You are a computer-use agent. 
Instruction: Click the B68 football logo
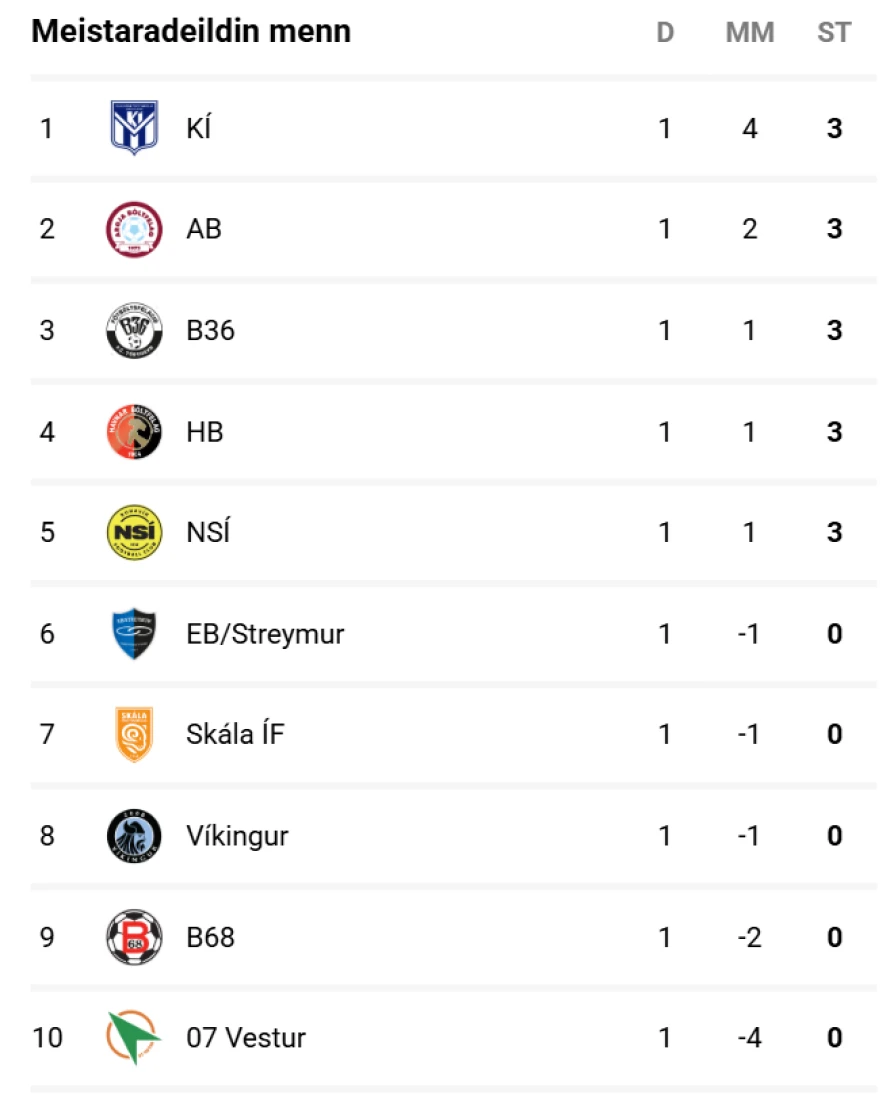click(133, 937)
